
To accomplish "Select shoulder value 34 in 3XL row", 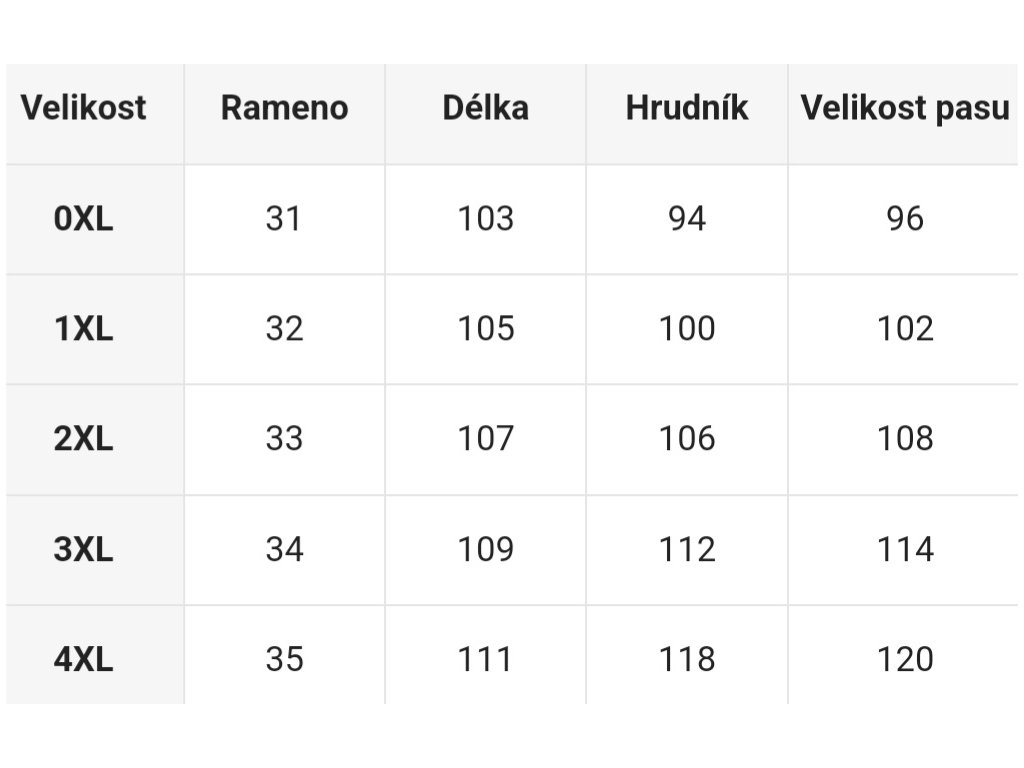I will (284, 549).
